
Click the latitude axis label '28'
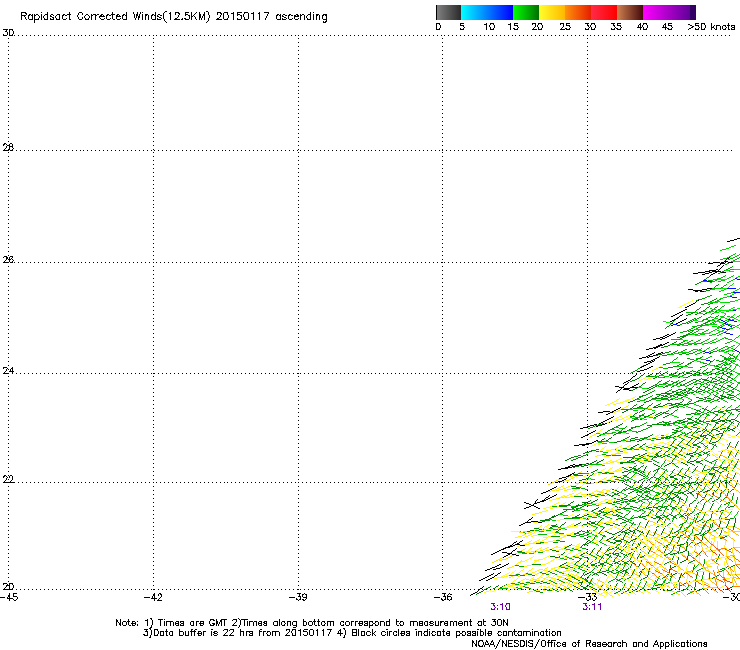(8, 147)
